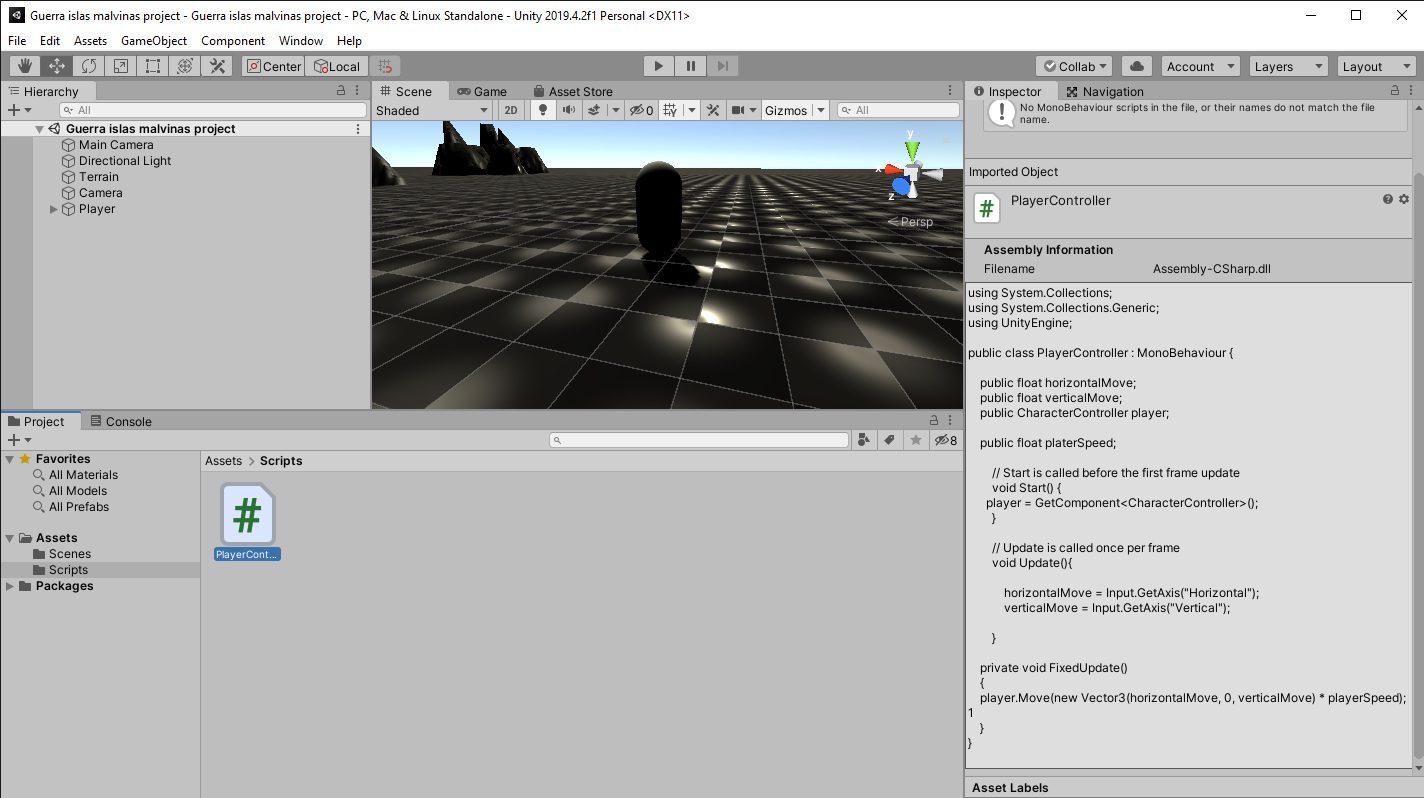The width and height of the screenshot is (1424, 798).
Task: Open the Collab button
Action: 1074,66
